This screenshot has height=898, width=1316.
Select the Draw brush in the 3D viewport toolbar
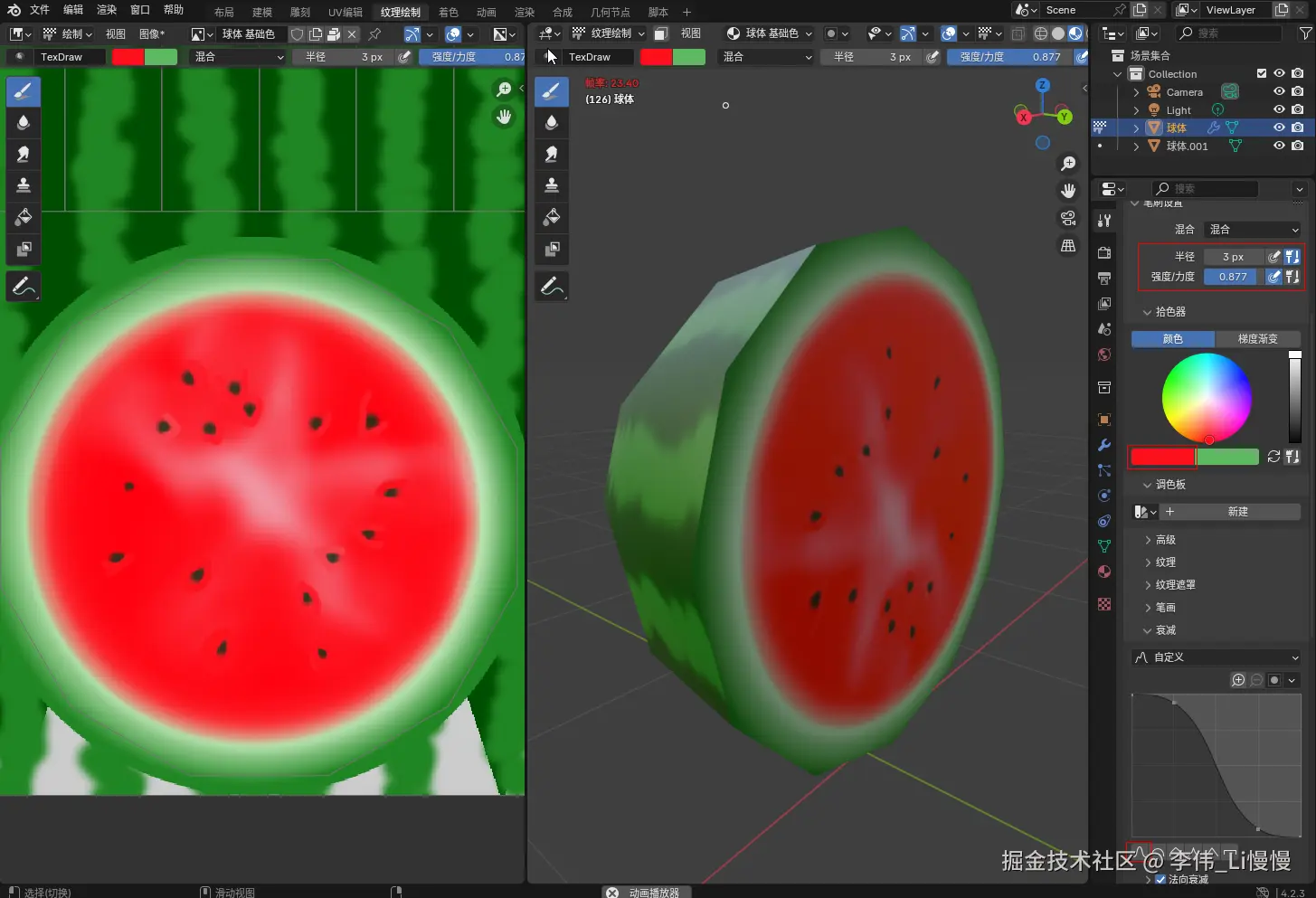point(552,90)
